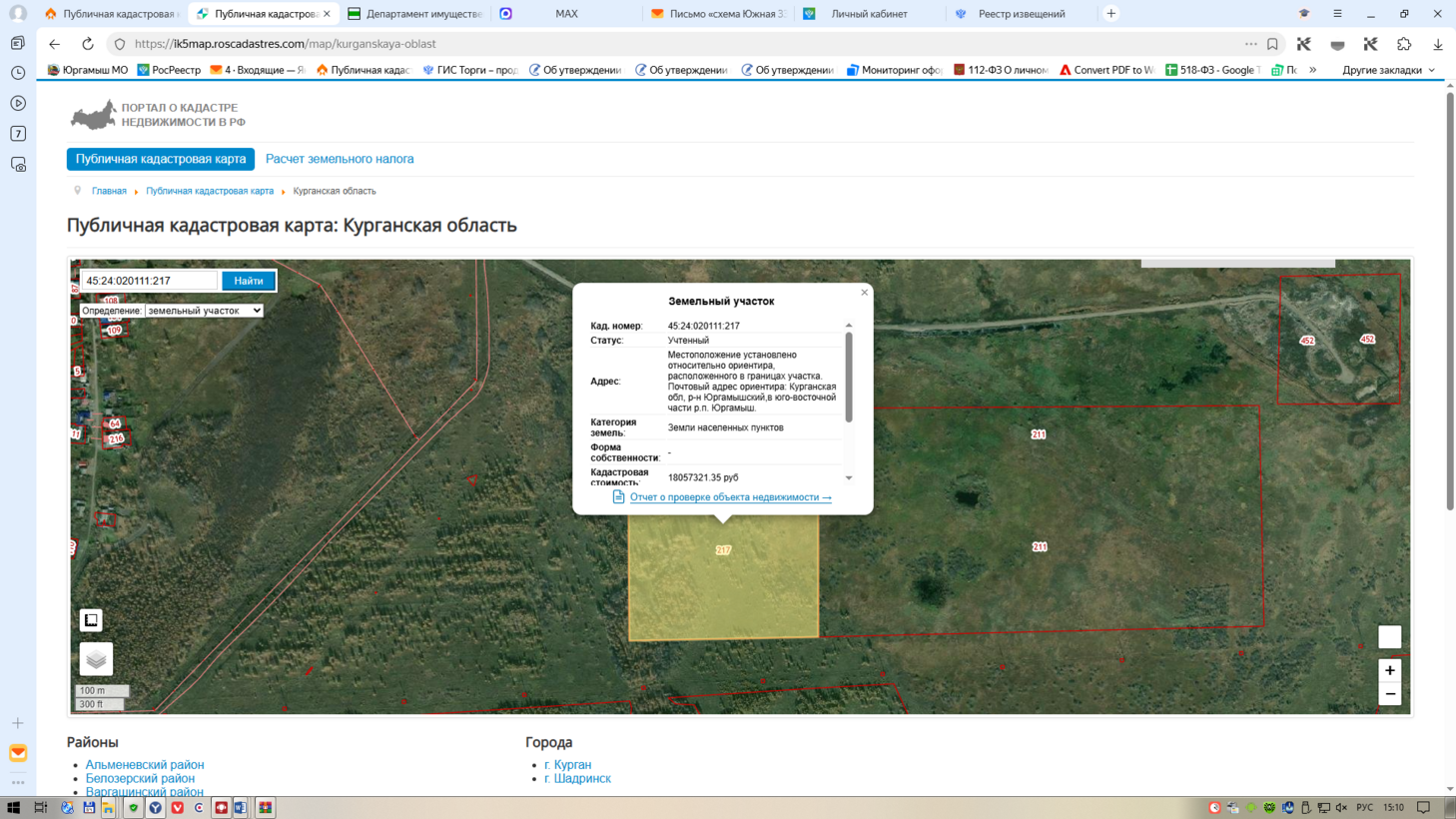Screen dimensions: 1456x819
Task: Open the г. Курган city link
Action: click(x=568, y=765)
